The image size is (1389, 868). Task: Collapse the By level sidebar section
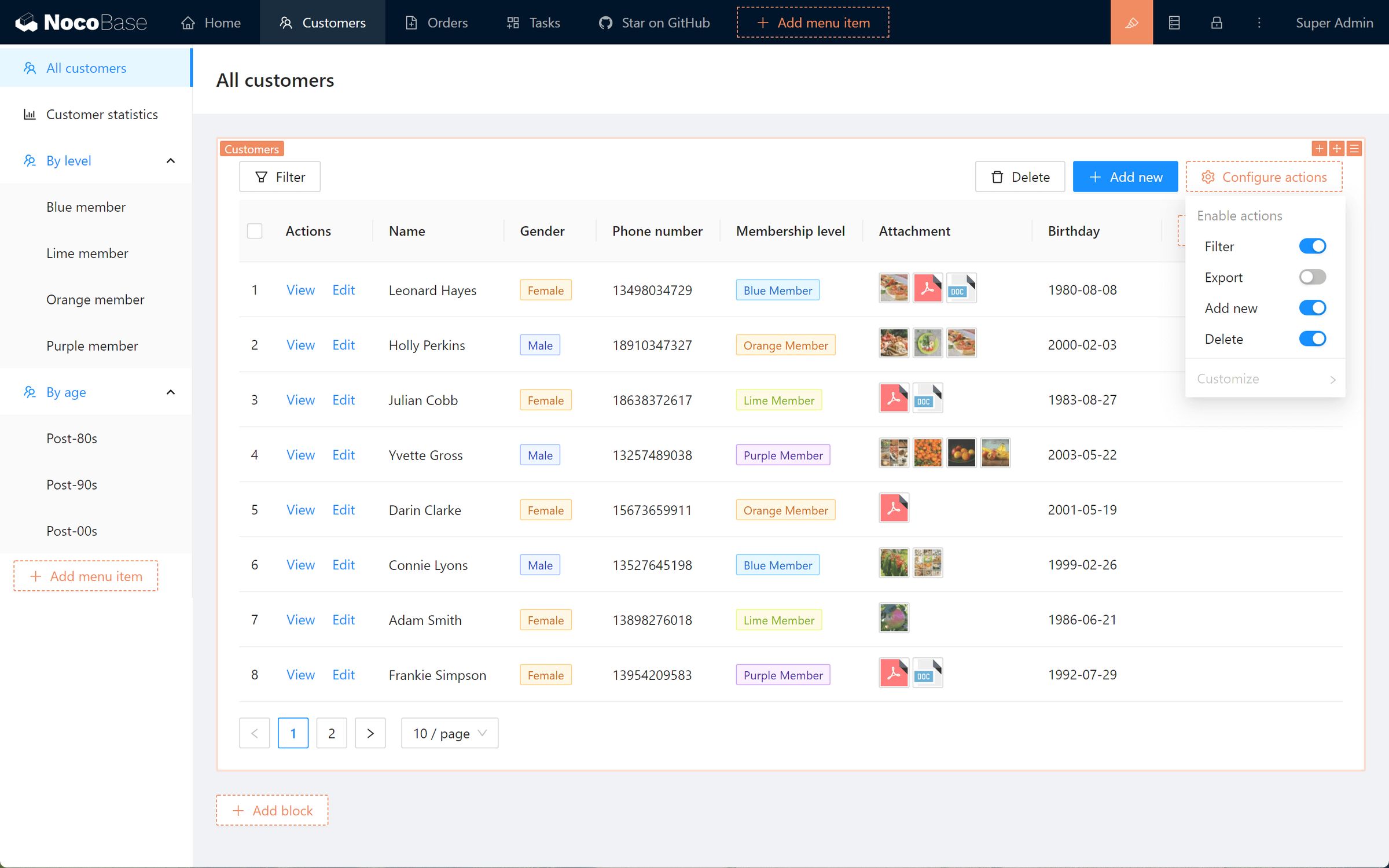[x=170, y=160]
